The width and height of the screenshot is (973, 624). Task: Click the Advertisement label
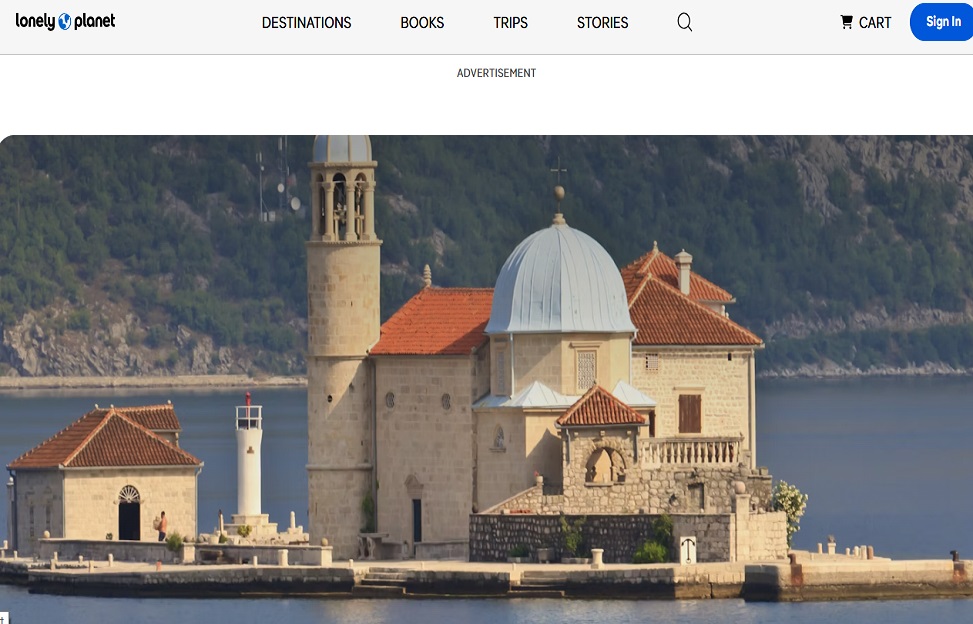(x=496, y=73)
